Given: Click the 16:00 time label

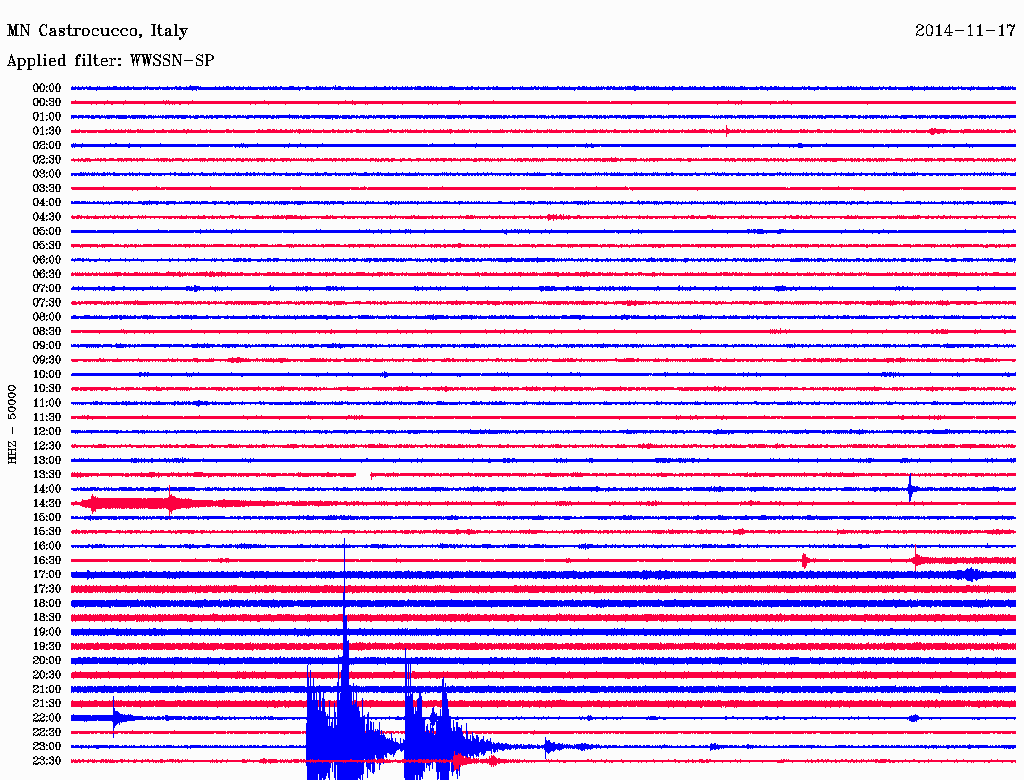Looking at the screenshot, I should click(x=47, y=546).
